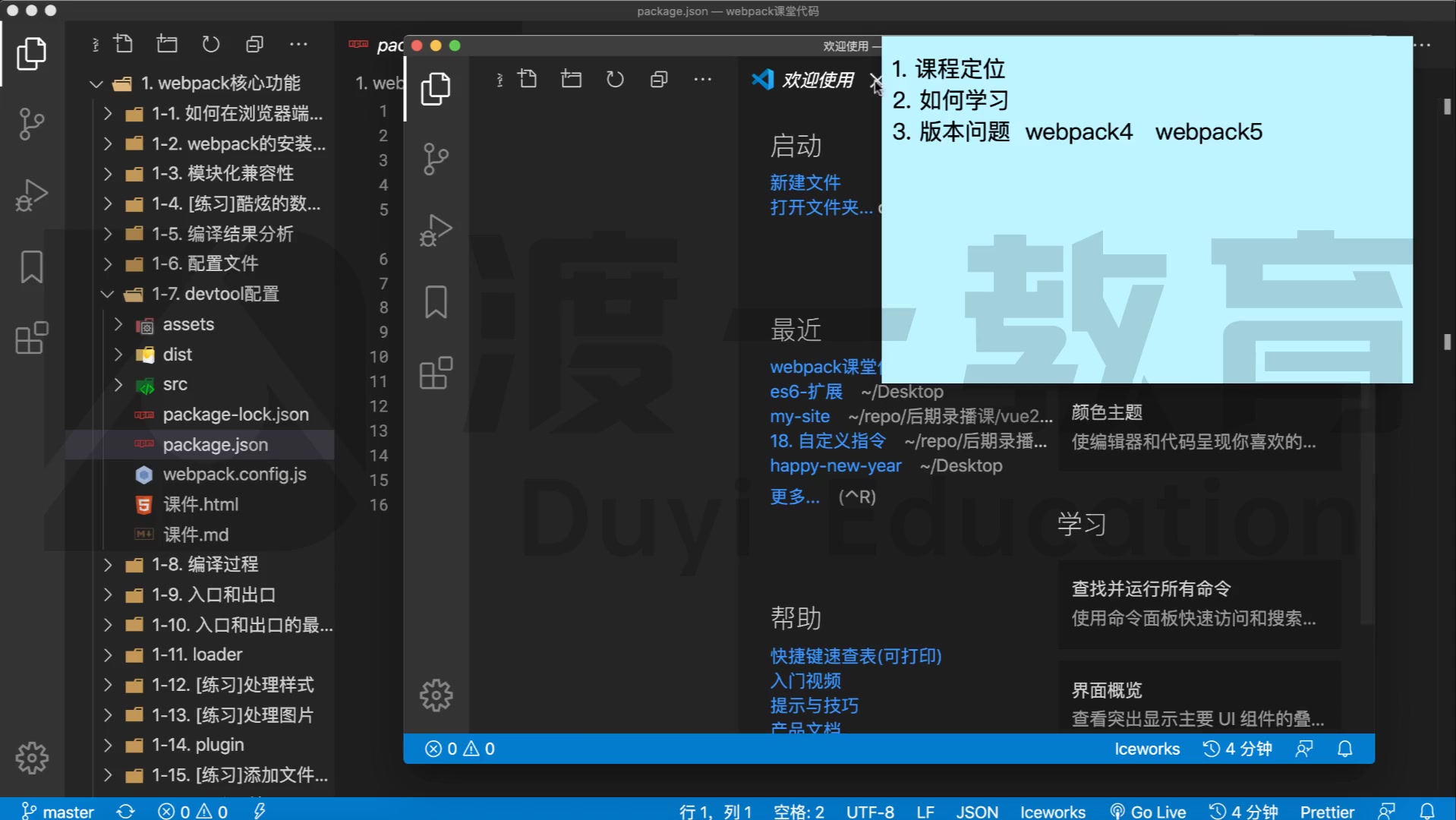Open notifications bell in bottom status bar
The height and width of the screenshot is (820, 1456).
coord(1427,812)
